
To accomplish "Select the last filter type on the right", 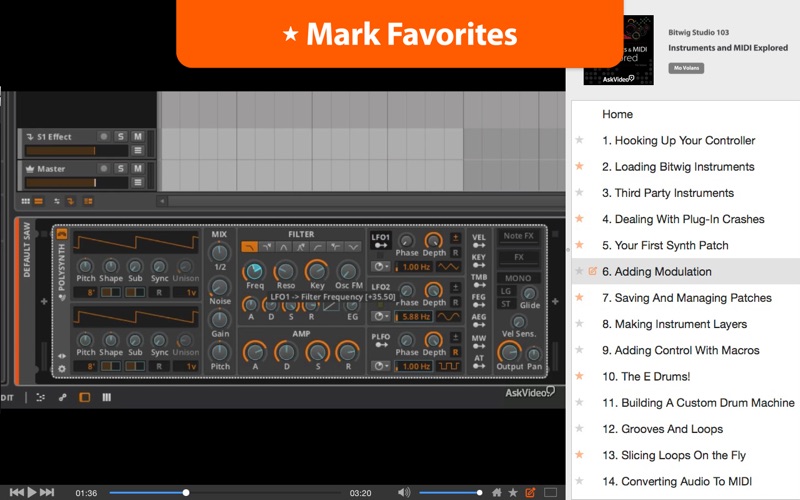I will (x=353, y=247).
